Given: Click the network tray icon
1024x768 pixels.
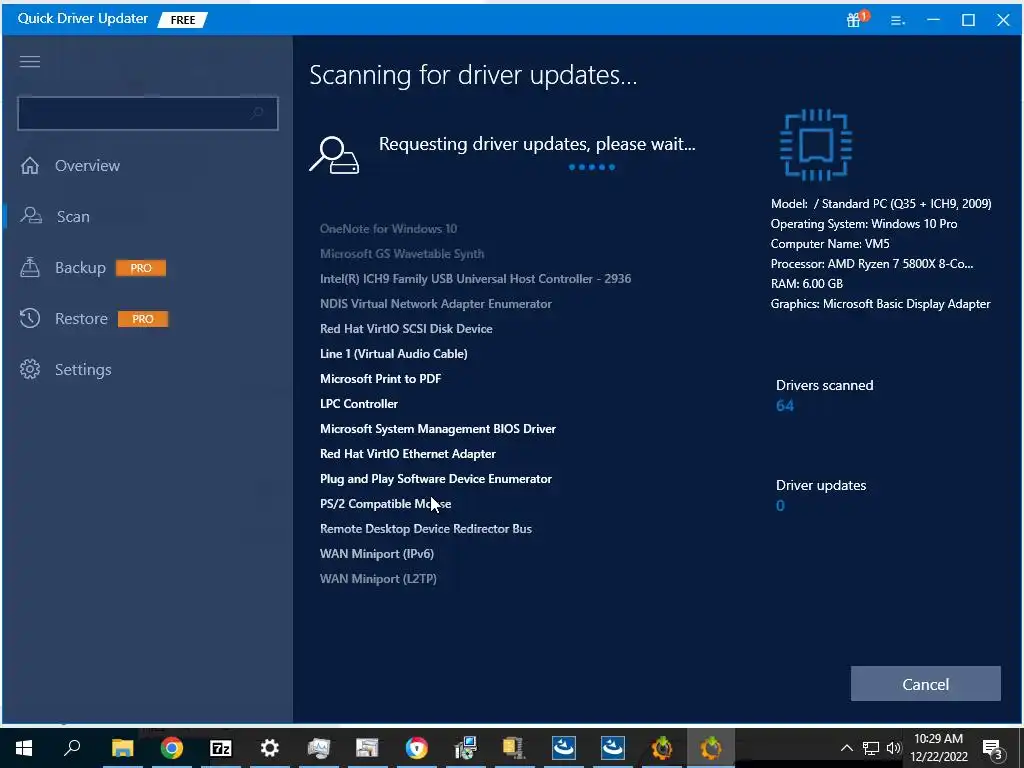Looking at the screenshot, I should pos(871,748).
